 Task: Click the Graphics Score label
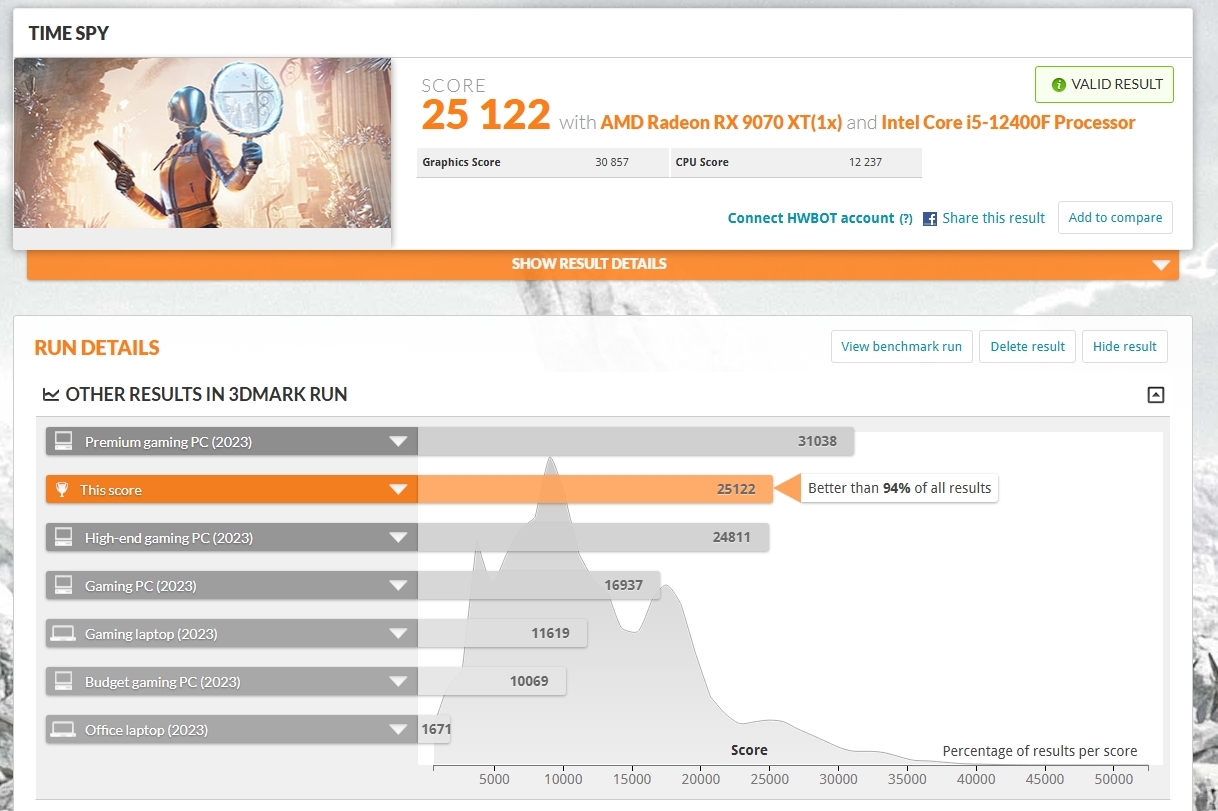coord(461,162)
